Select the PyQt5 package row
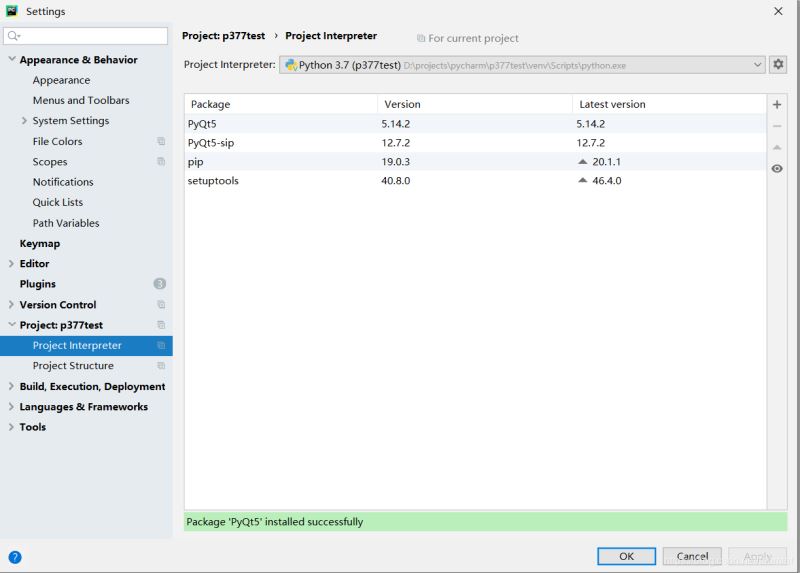This screenshot has width=800, height=573. coord(476,123)
